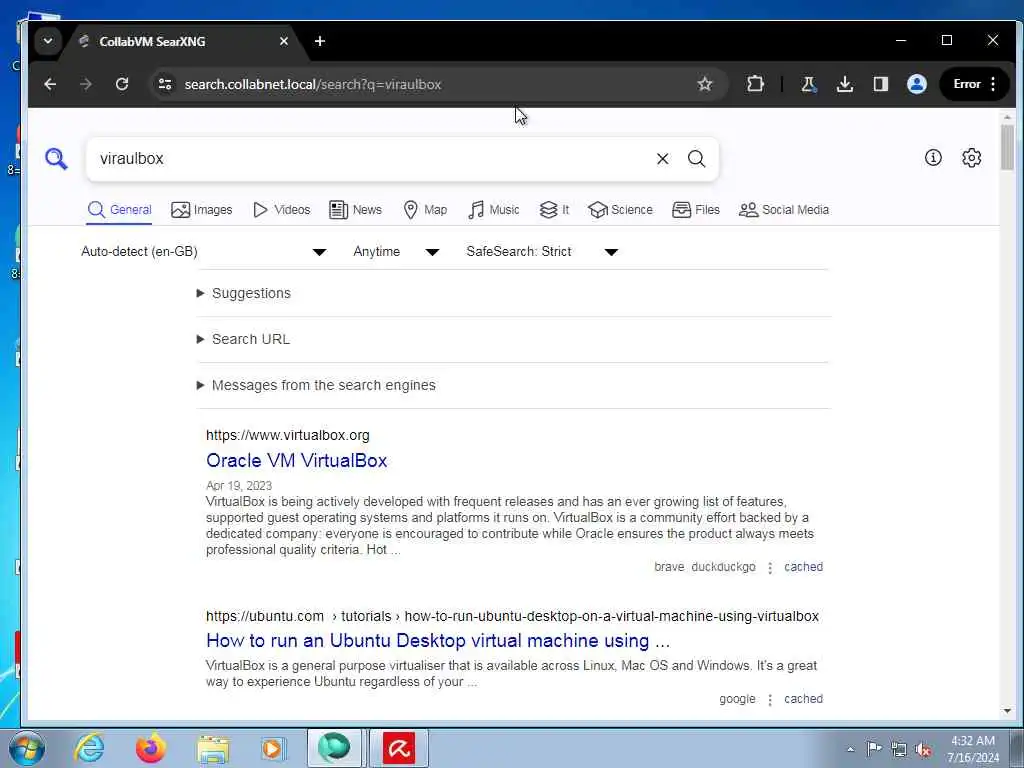The image size is (1024, 768).
Task: Click the muted volume tray icon
Action: [923, 749]
